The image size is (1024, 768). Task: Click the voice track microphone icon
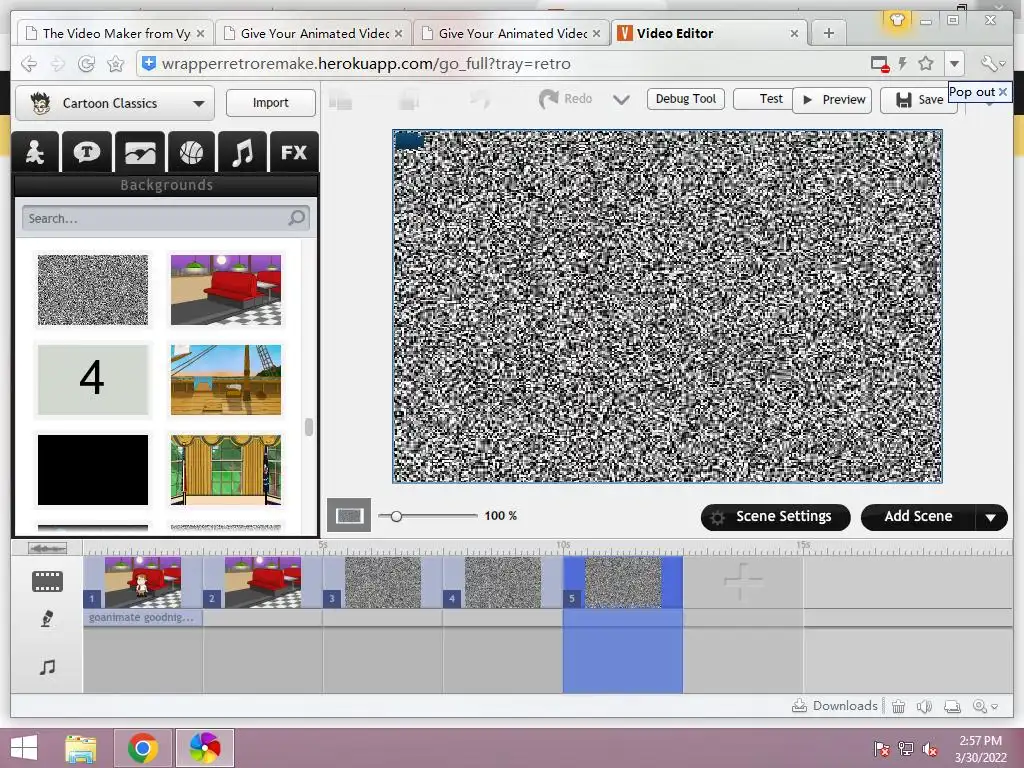pos(46,618)
